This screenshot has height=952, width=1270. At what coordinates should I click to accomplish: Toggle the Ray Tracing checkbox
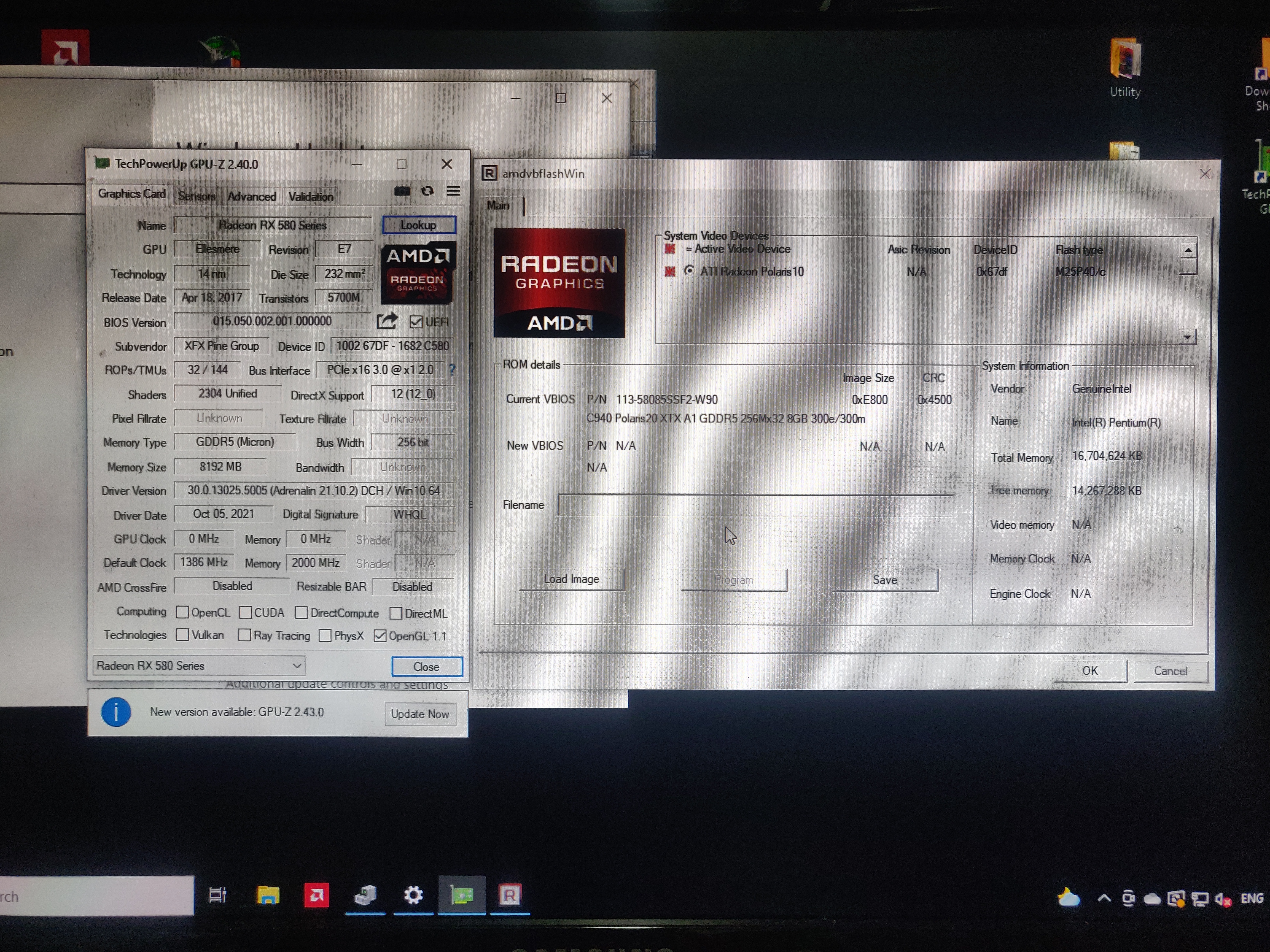point(244,635)
